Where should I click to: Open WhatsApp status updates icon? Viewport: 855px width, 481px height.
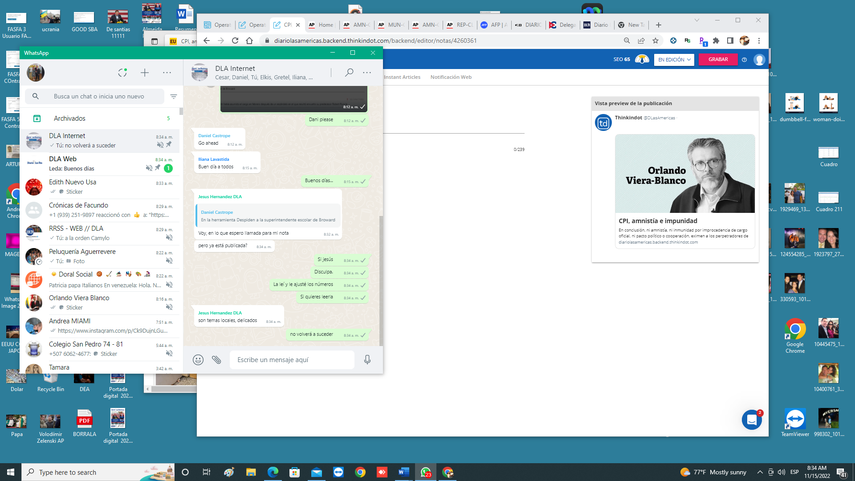coord(122,73)
